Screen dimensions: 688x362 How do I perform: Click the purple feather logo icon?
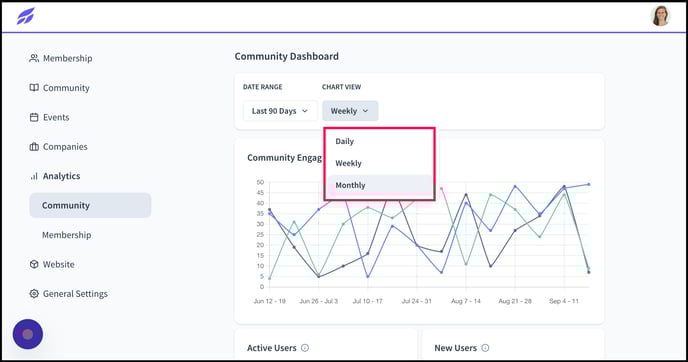tap(25, 16)
